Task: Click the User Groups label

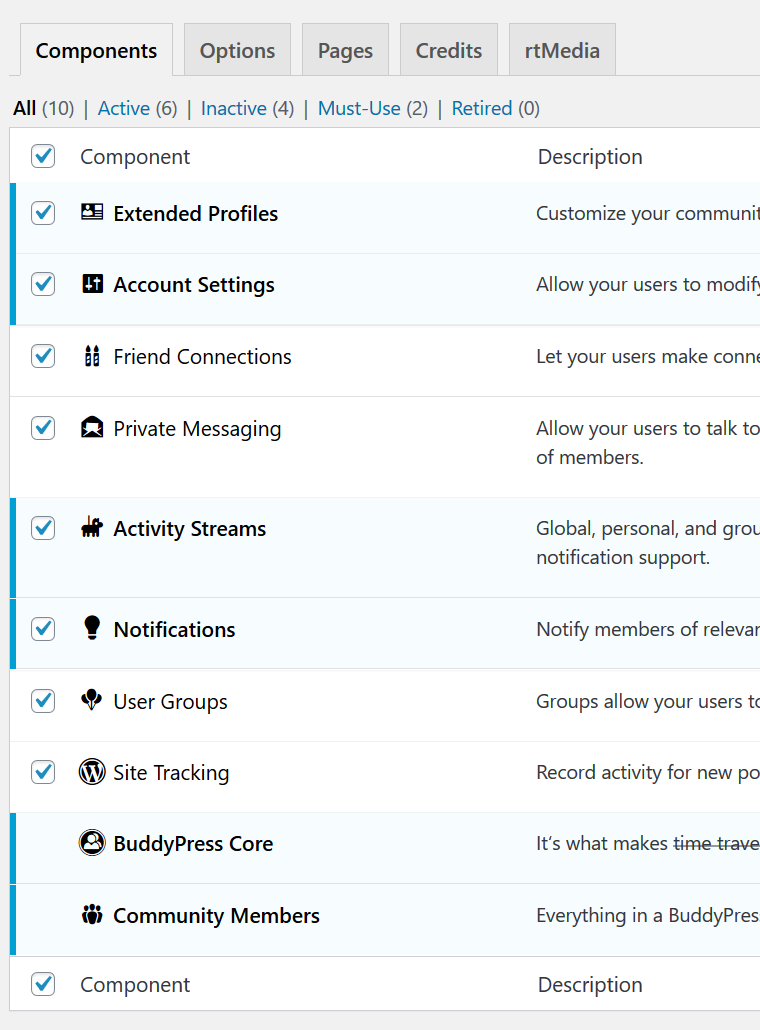Action: click(x=170, y=702)
